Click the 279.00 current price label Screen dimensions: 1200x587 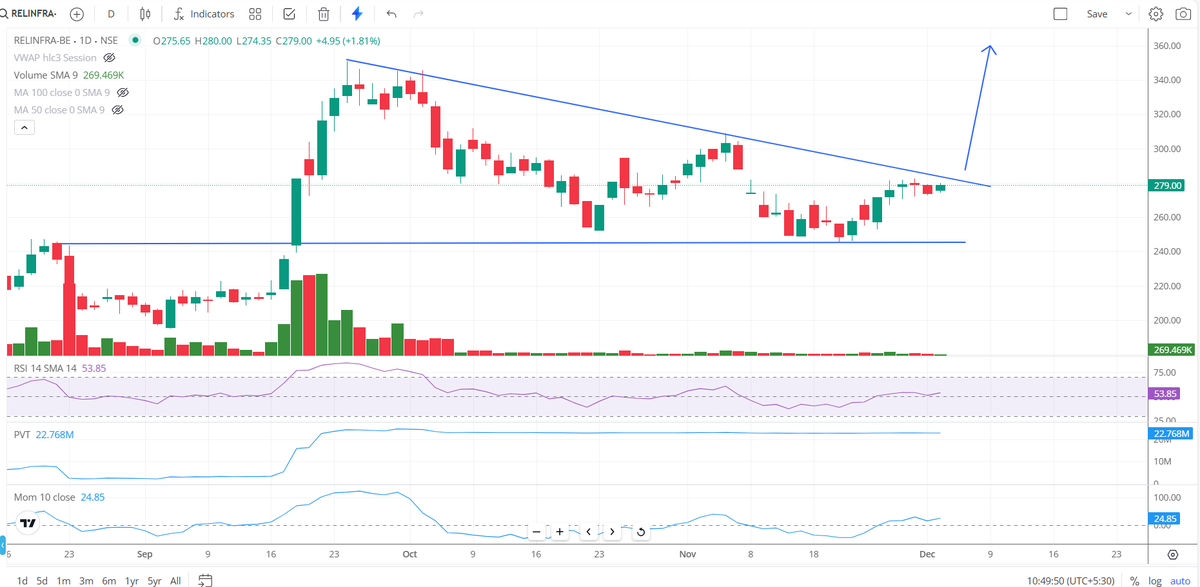(1168, 185)
